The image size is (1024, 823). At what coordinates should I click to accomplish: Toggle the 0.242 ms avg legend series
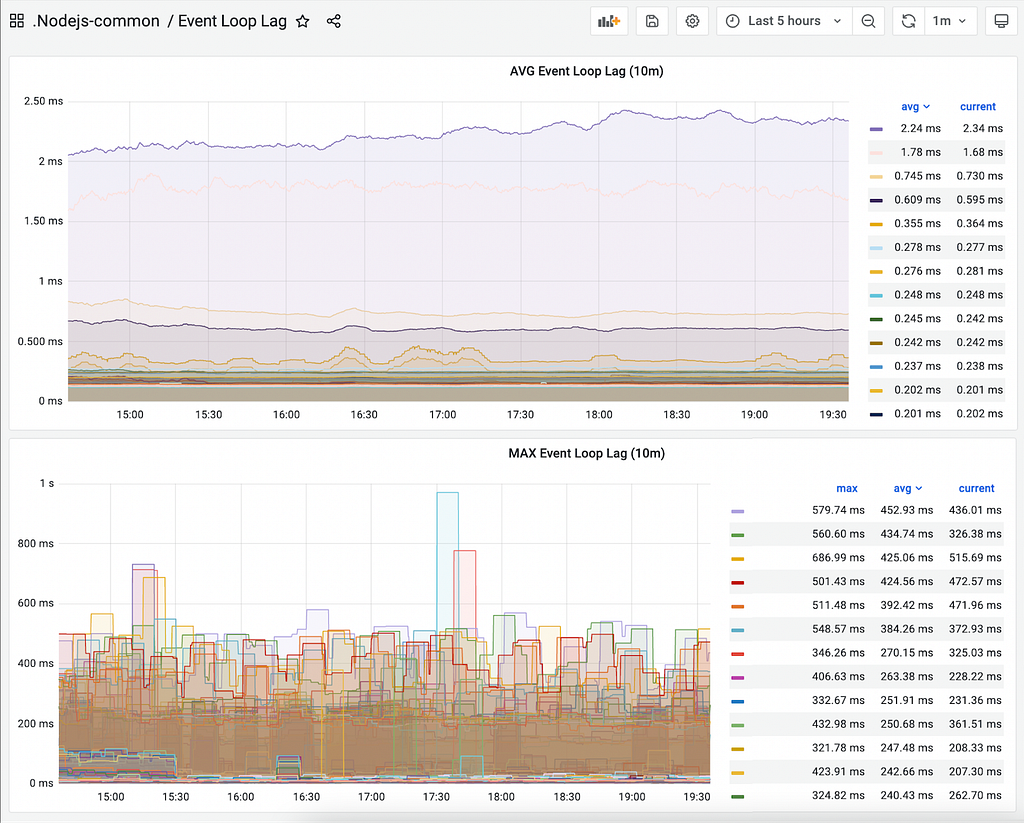tap(936, 342)
